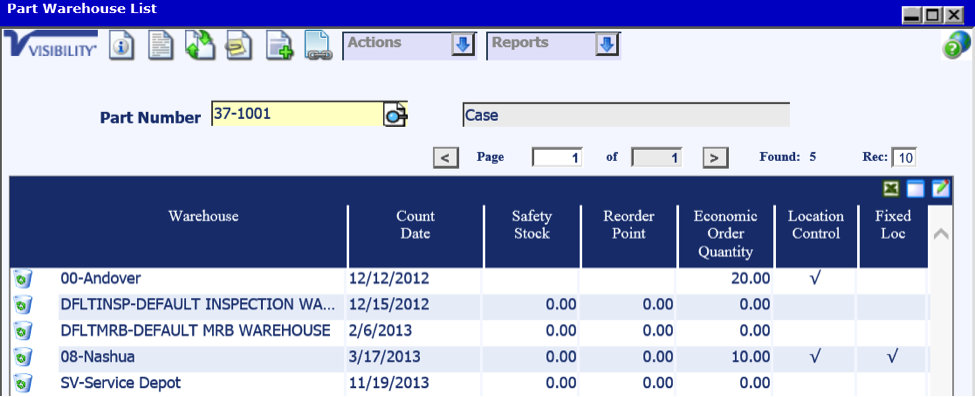Click the 20.00 economic order quantity
The width and height of the screenshot is (975, 397).
(752, 278)
